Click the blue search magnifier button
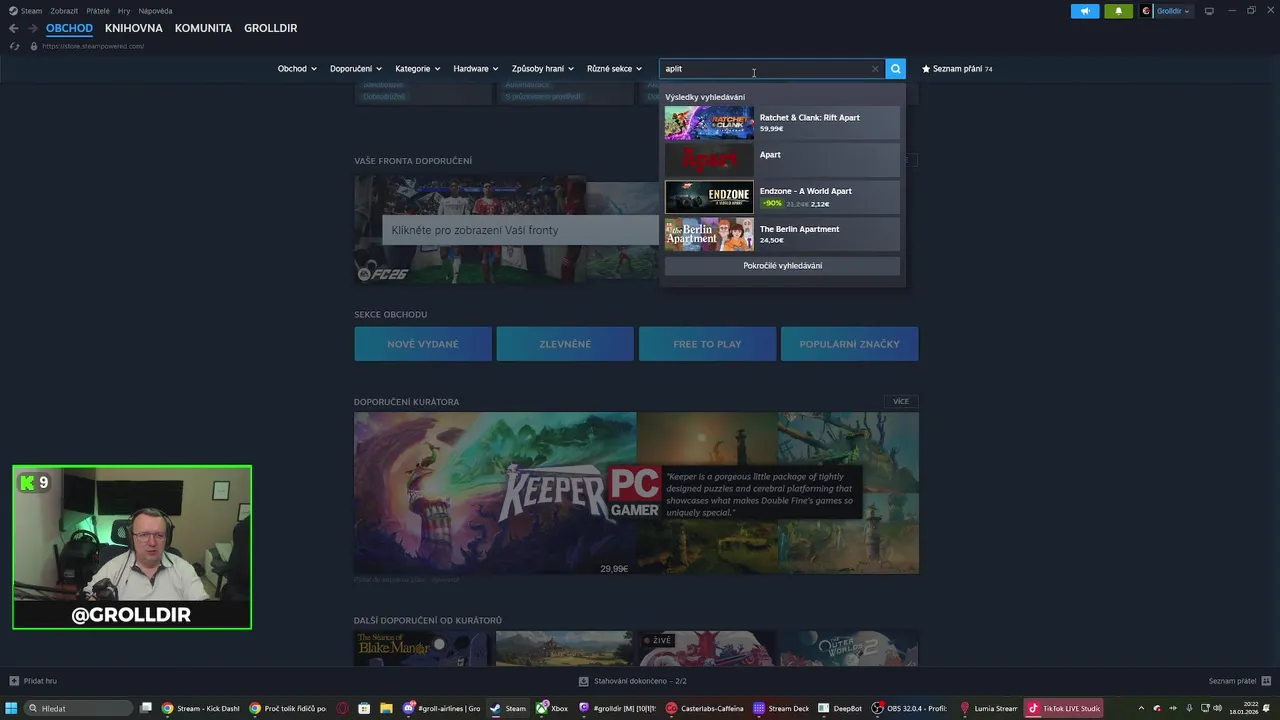 [895, 69]
